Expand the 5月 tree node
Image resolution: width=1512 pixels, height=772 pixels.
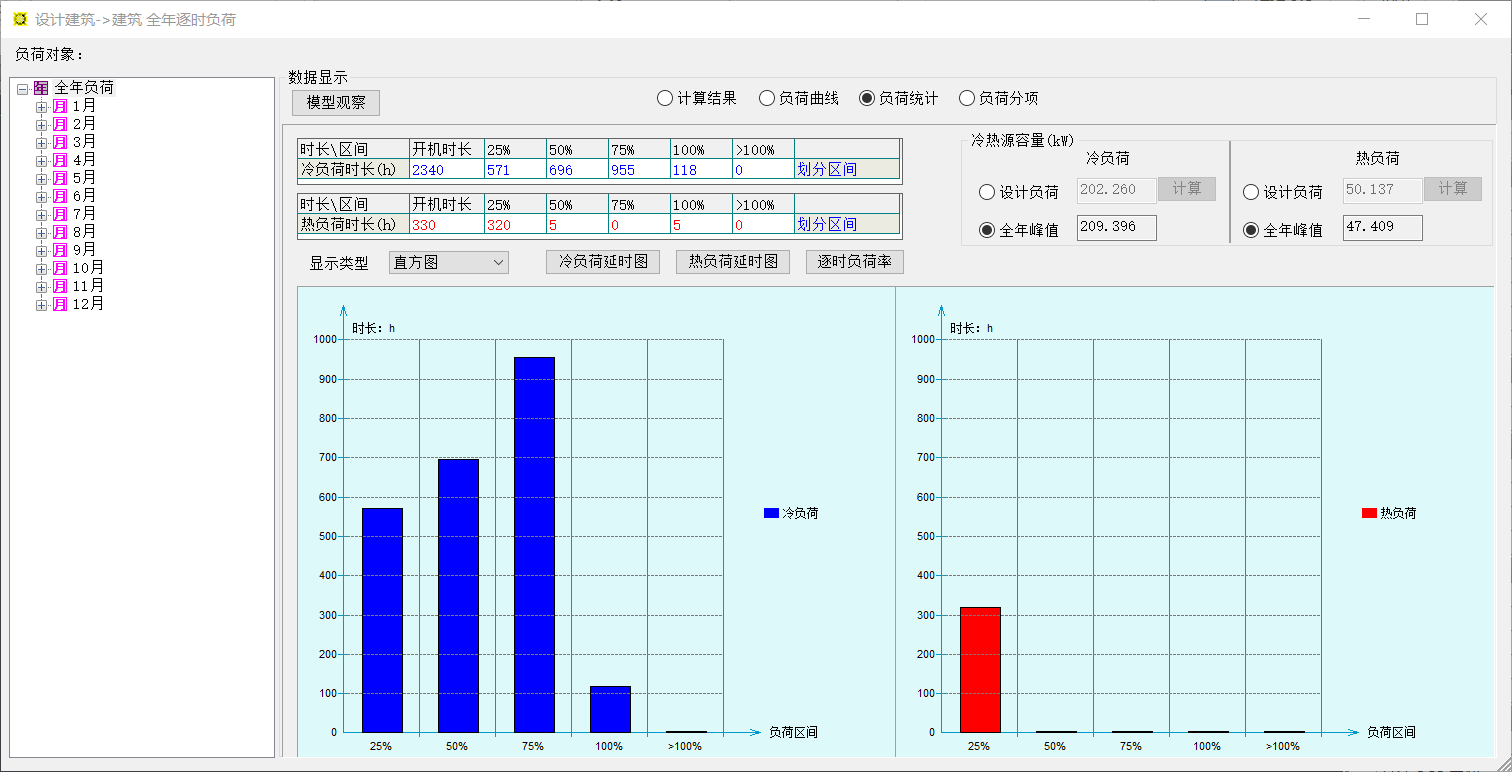coord(41,178)
